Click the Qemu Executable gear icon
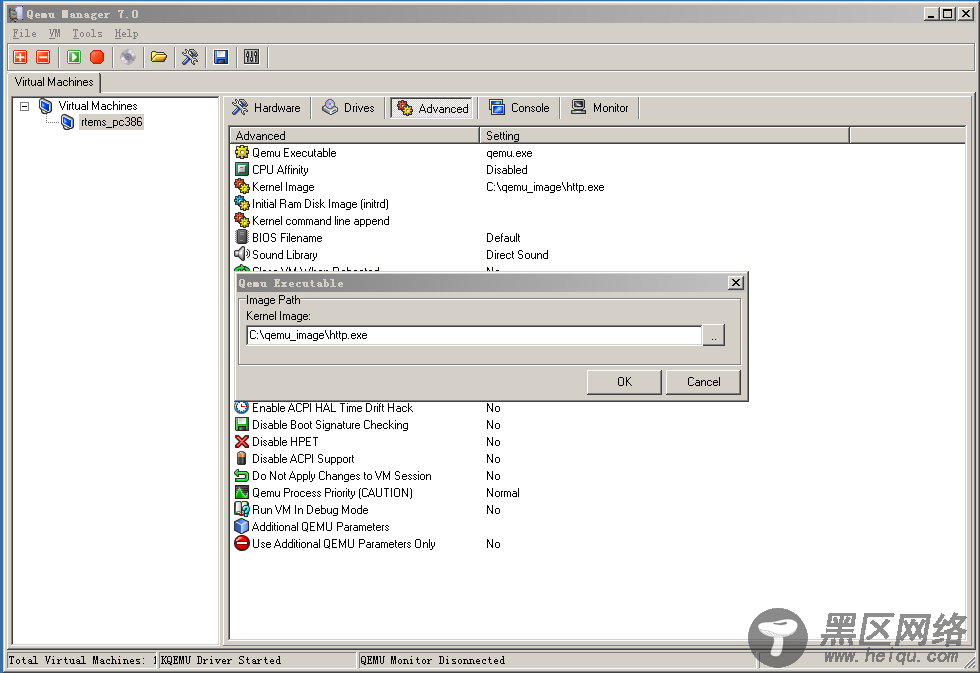Screen dimensions: 980x673 pos(242,152)
